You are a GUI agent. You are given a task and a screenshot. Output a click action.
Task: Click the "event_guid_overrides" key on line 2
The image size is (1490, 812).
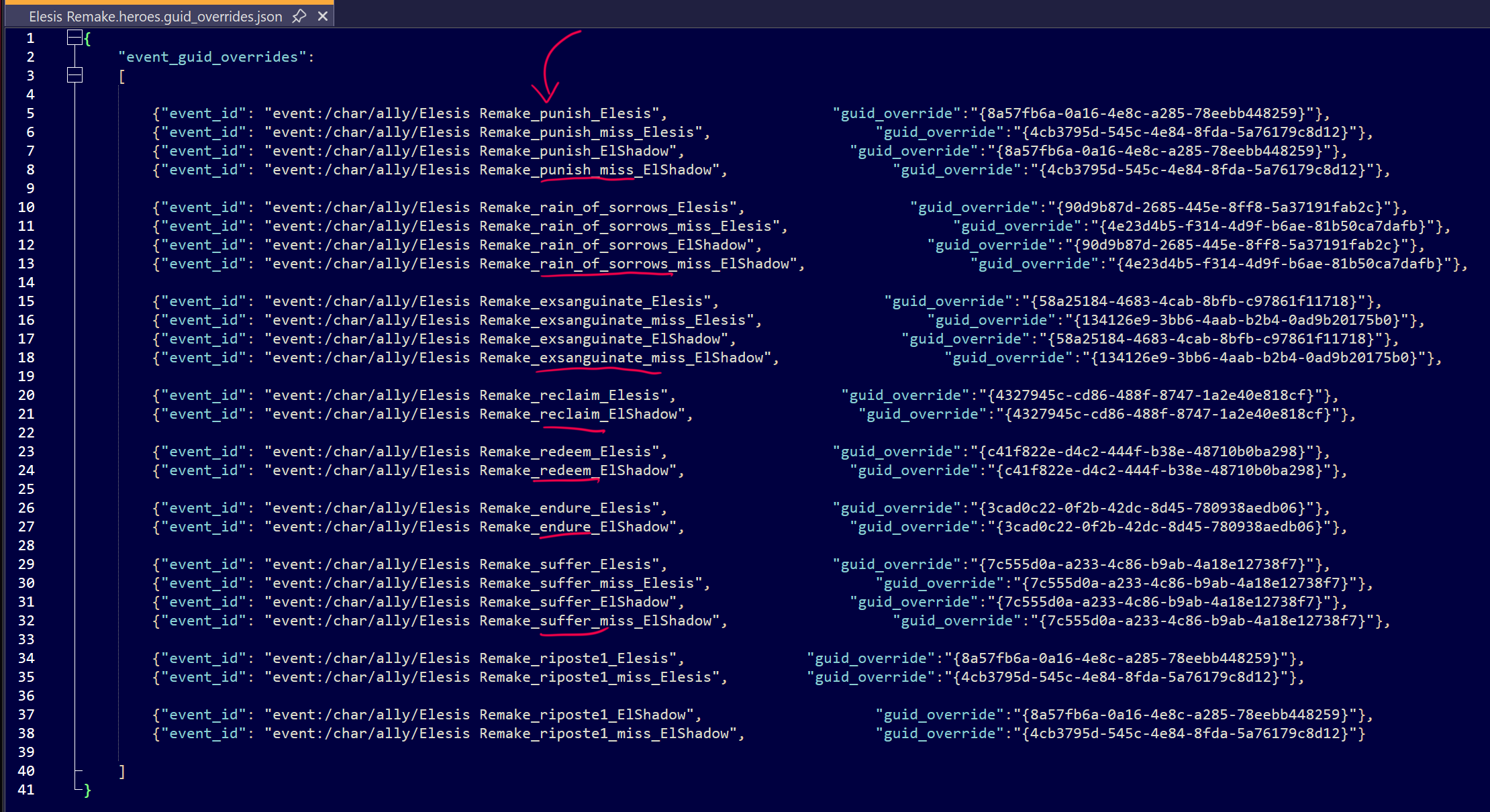point(213,57)
